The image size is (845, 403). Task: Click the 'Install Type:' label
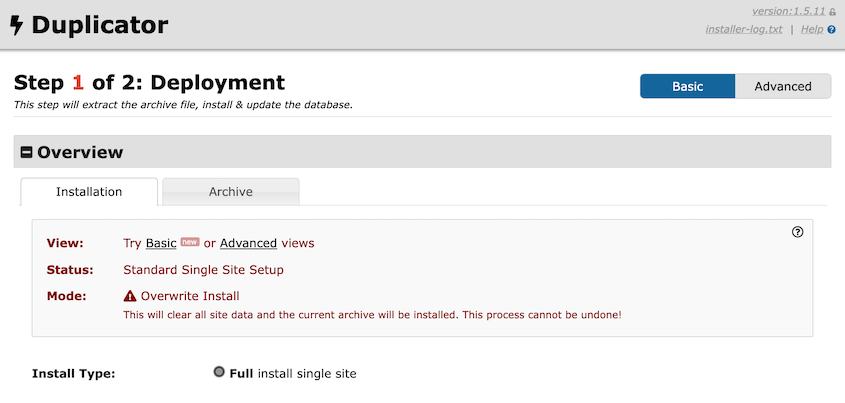(74, 373)
